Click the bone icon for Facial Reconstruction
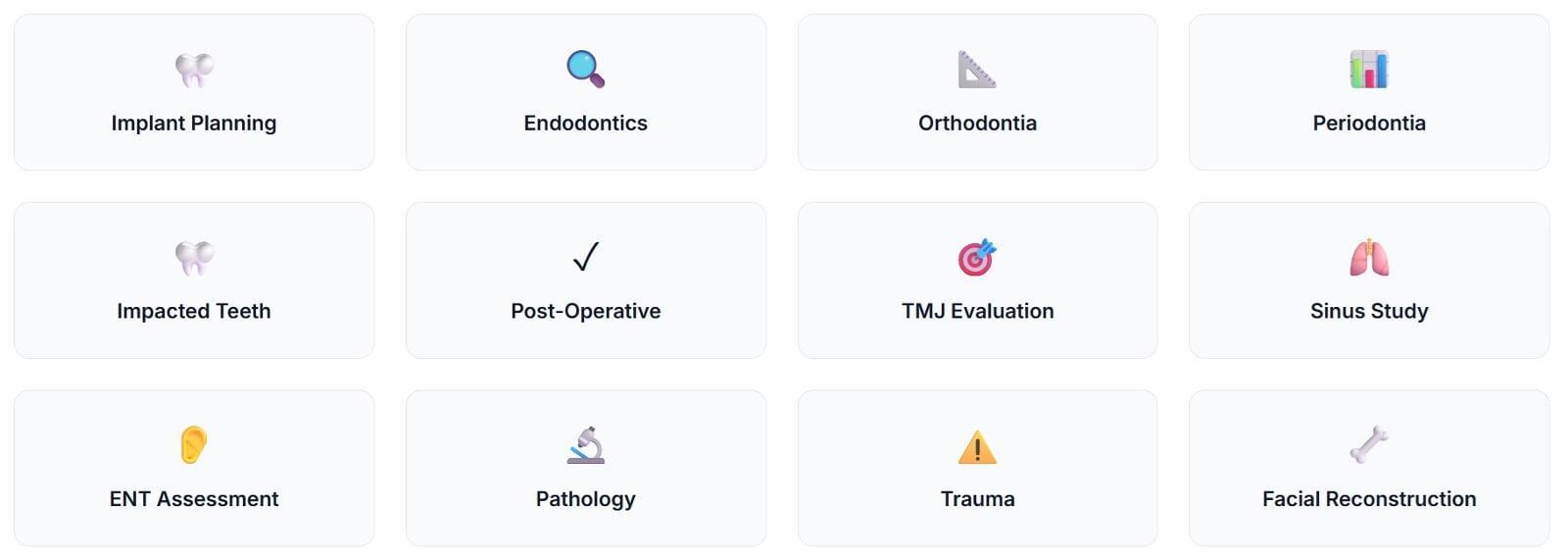1568x557 pixels. coord(1368,445)
